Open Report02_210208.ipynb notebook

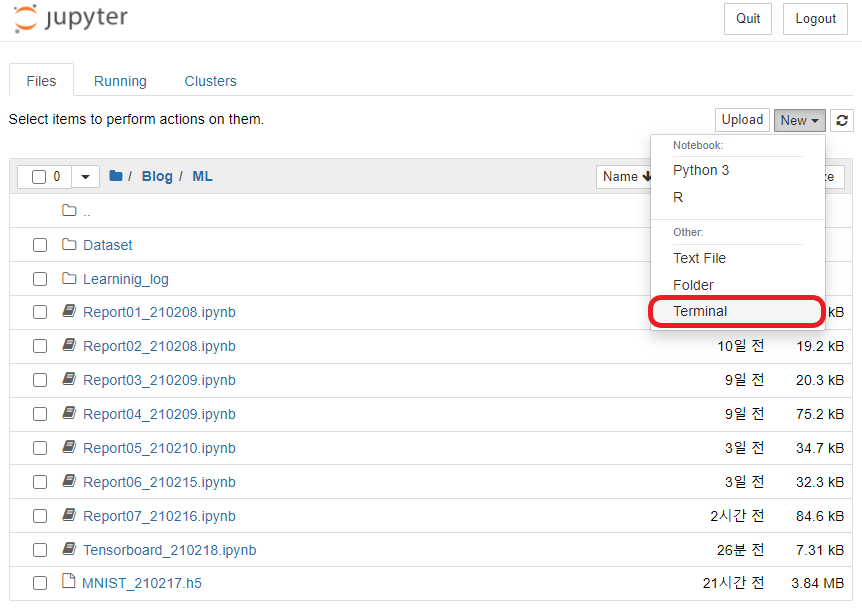coord(159,346)
